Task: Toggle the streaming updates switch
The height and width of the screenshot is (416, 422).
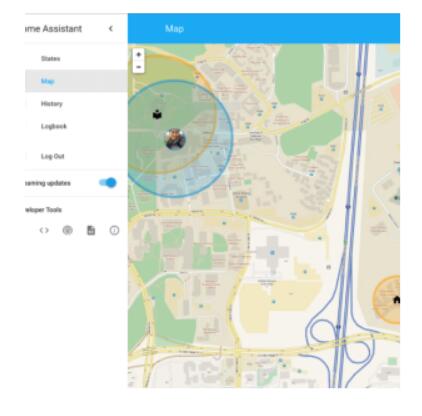Action: point(108,183)
